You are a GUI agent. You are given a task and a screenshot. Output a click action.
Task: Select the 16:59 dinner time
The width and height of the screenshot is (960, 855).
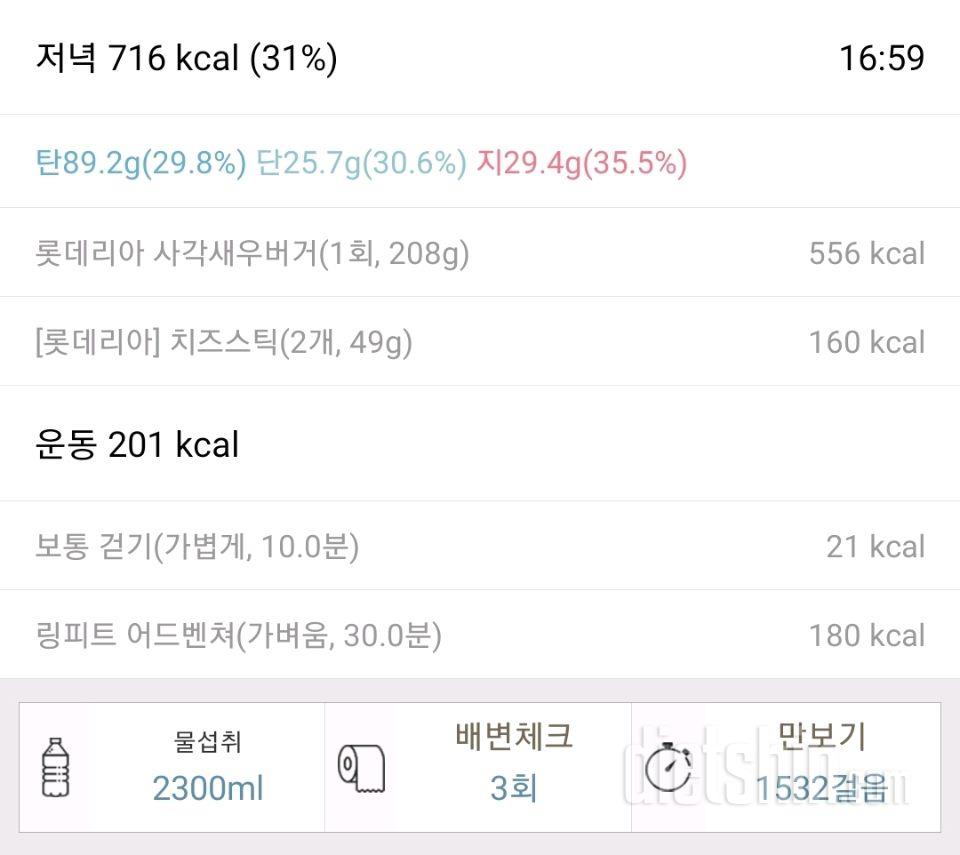coord(882,58)
